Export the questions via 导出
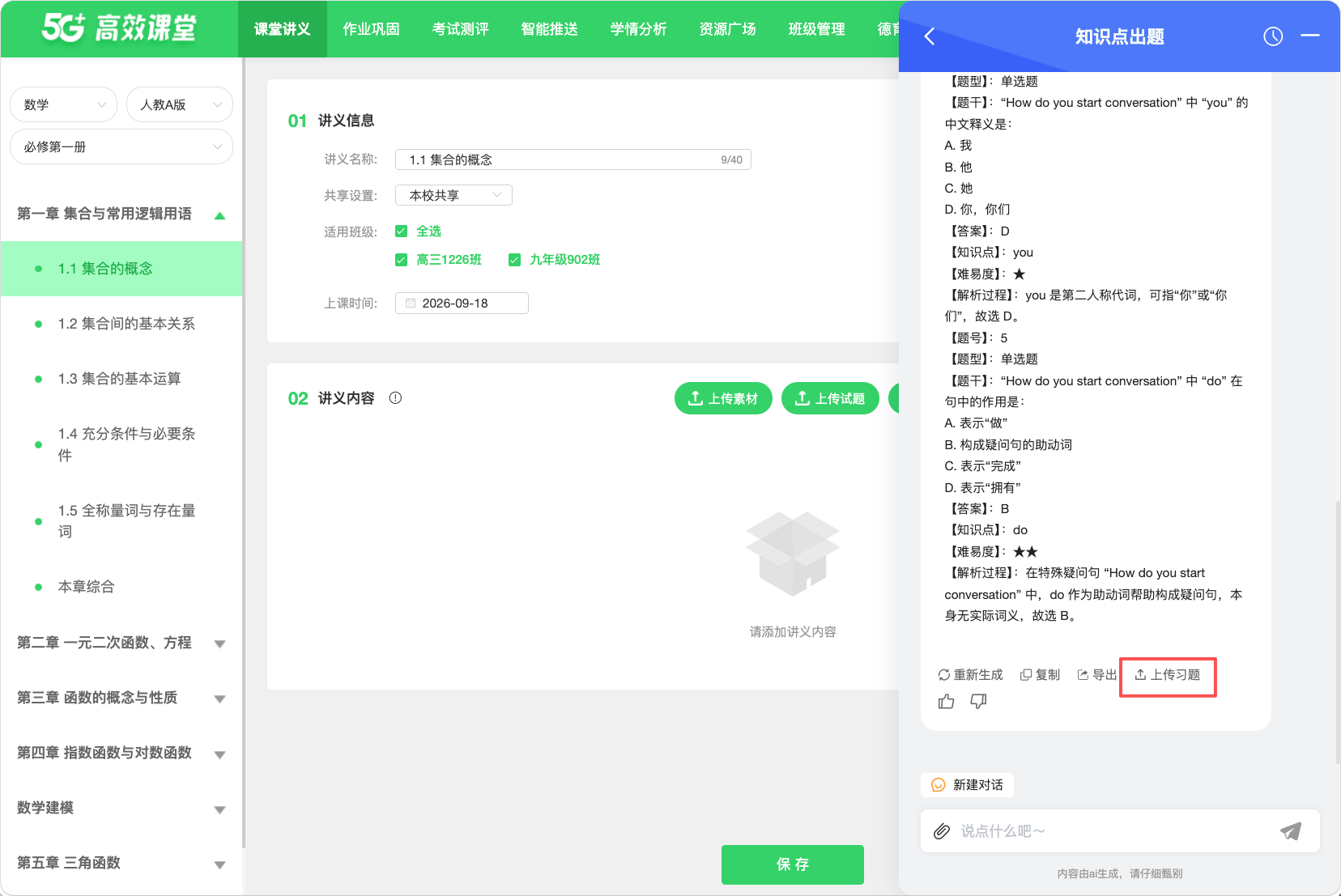This screenshot has height=896, width=1341. tap(1096, 675)
